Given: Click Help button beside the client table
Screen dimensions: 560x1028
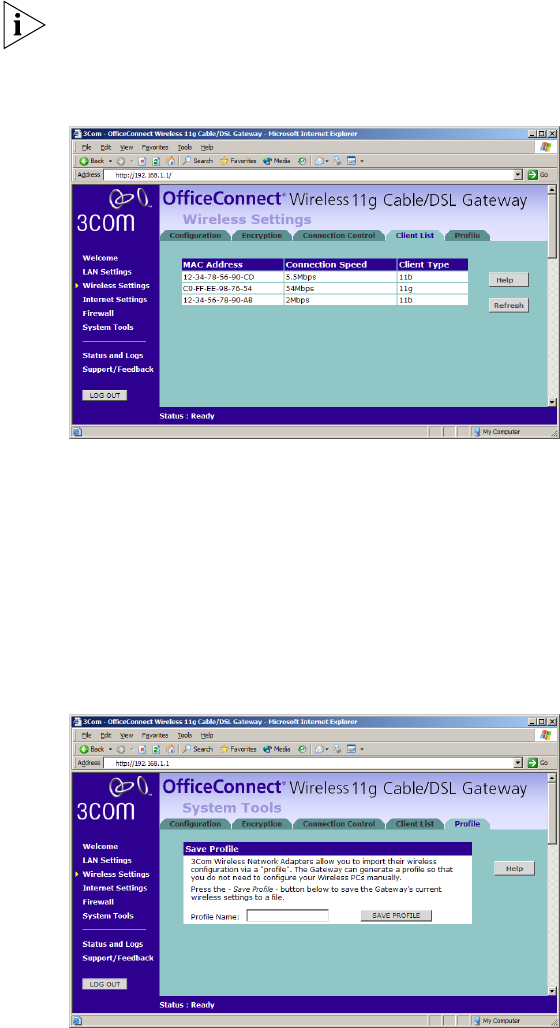Looking at the screenshot, I should (508, 280).
